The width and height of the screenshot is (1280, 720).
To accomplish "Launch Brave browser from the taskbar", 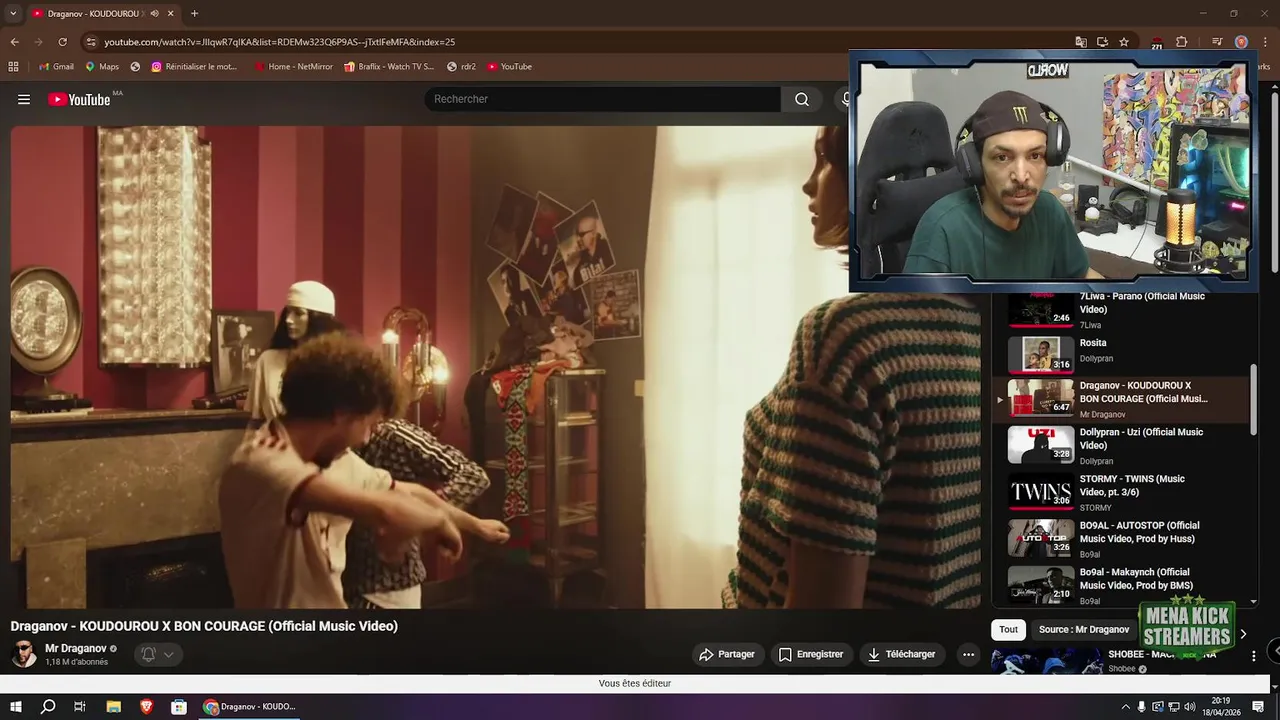I will [x=146, y=707].
